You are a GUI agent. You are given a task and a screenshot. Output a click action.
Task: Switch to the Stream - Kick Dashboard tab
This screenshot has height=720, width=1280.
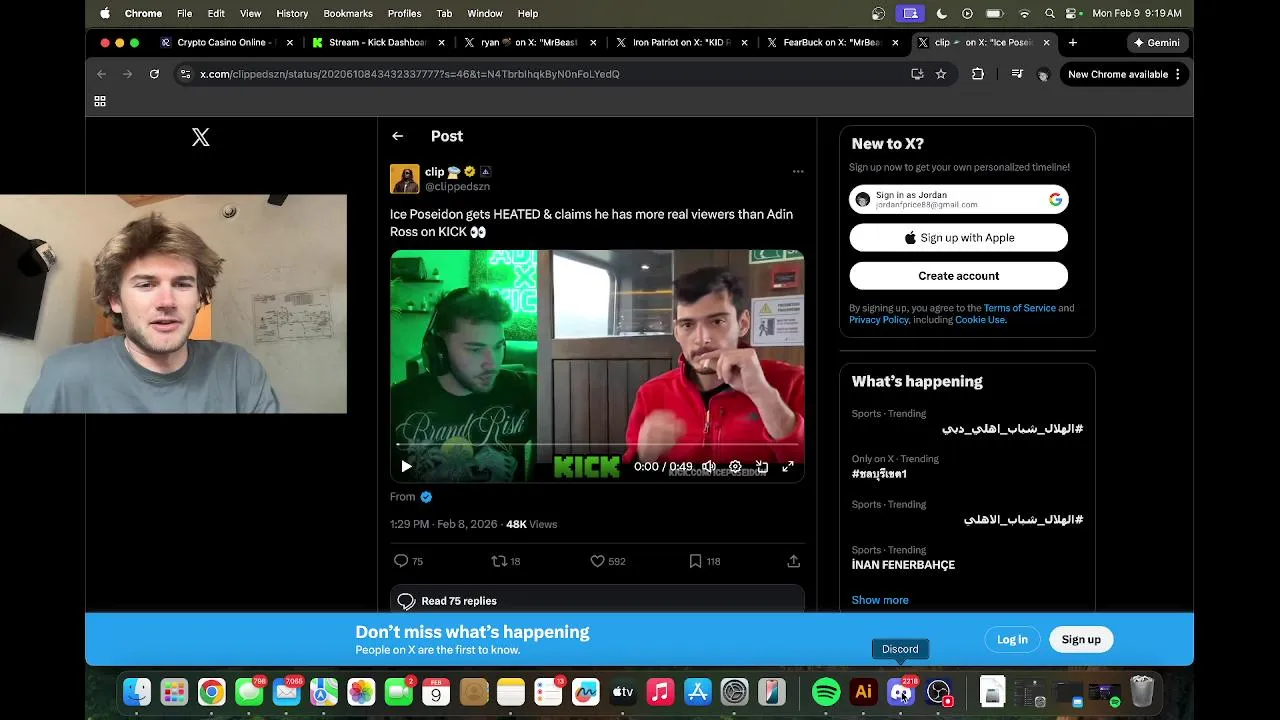[379, 43]
